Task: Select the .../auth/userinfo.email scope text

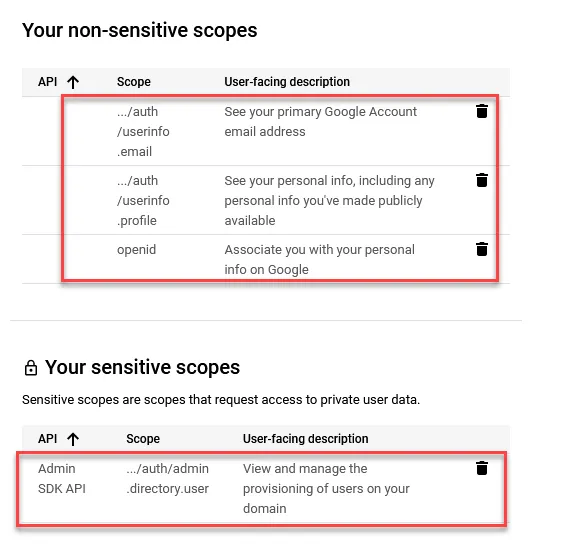Action: [143, 131]
